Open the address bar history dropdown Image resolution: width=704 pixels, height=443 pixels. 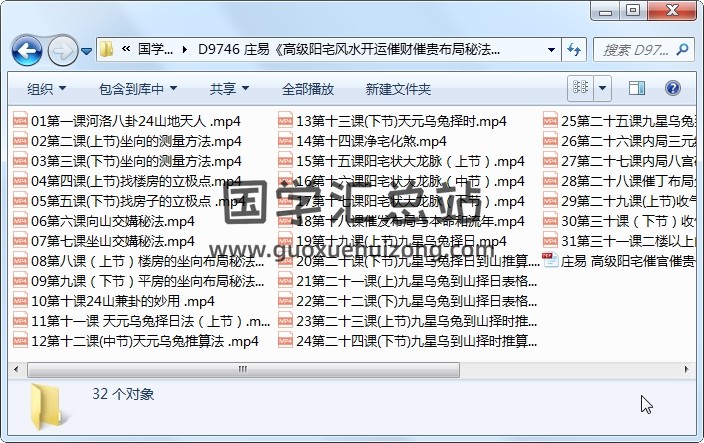[x=551, y=50]
